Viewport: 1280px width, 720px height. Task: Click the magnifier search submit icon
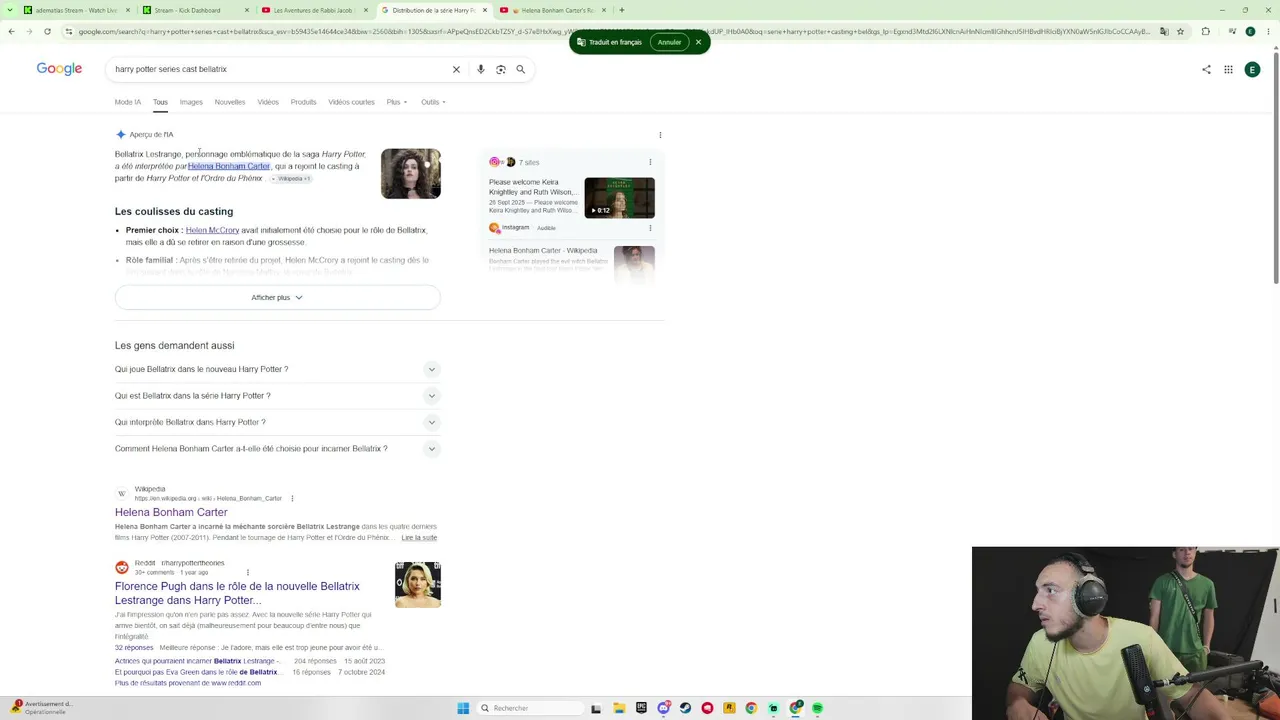[521, 69]
